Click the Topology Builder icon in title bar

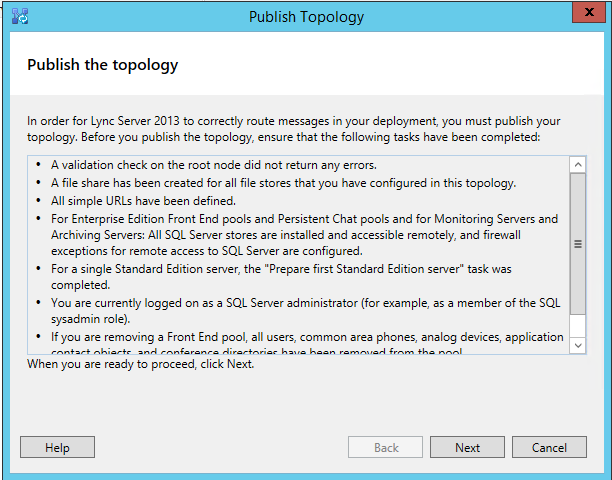tap(20, 16)
